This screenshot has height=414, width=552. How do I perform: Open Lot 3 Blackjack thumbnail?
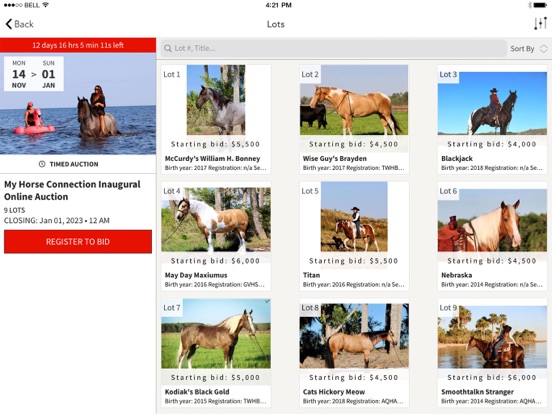coord(492,104)
